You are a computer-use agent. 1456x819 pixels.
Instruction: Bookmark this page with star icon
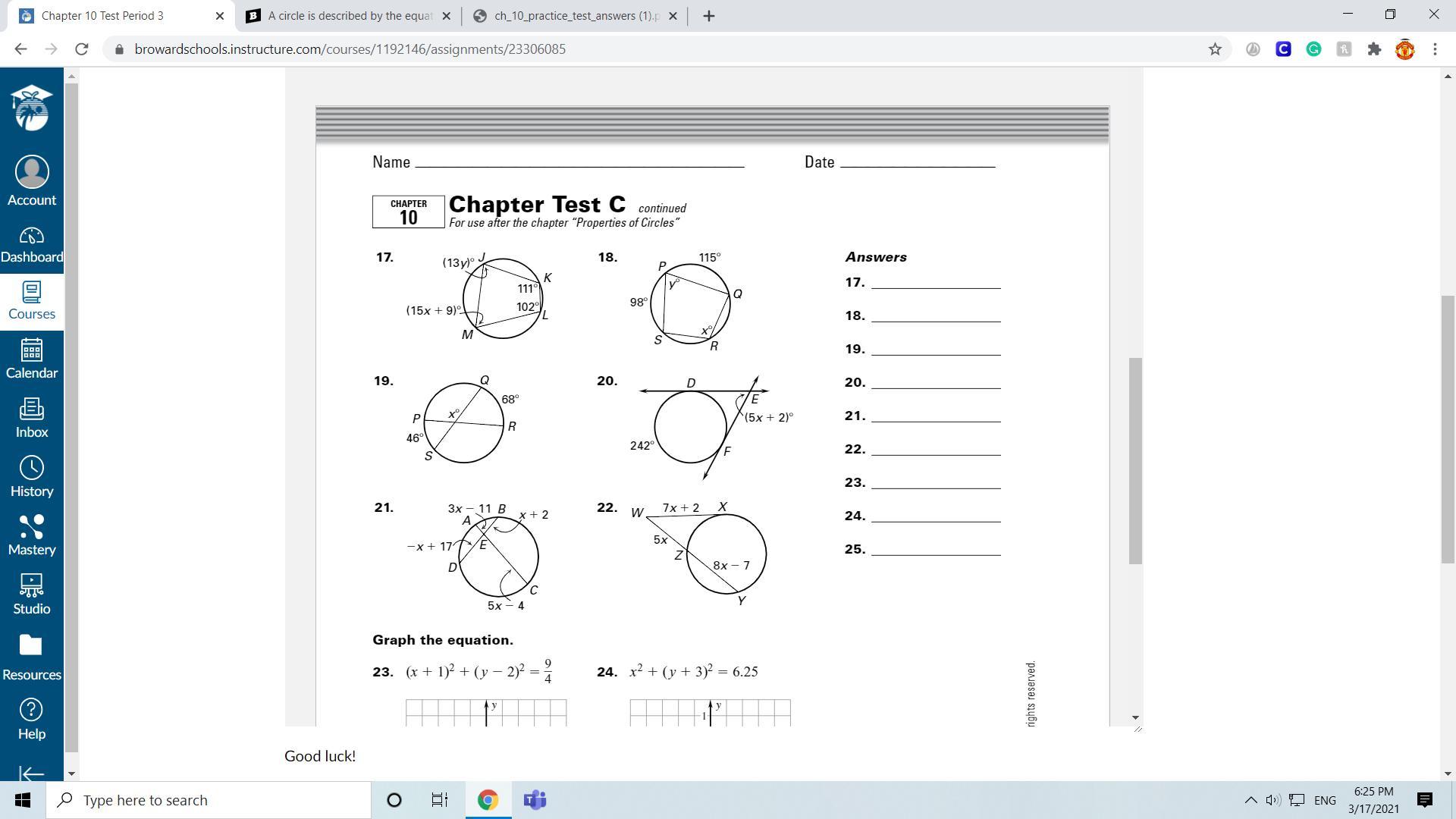coord(1215,49)
